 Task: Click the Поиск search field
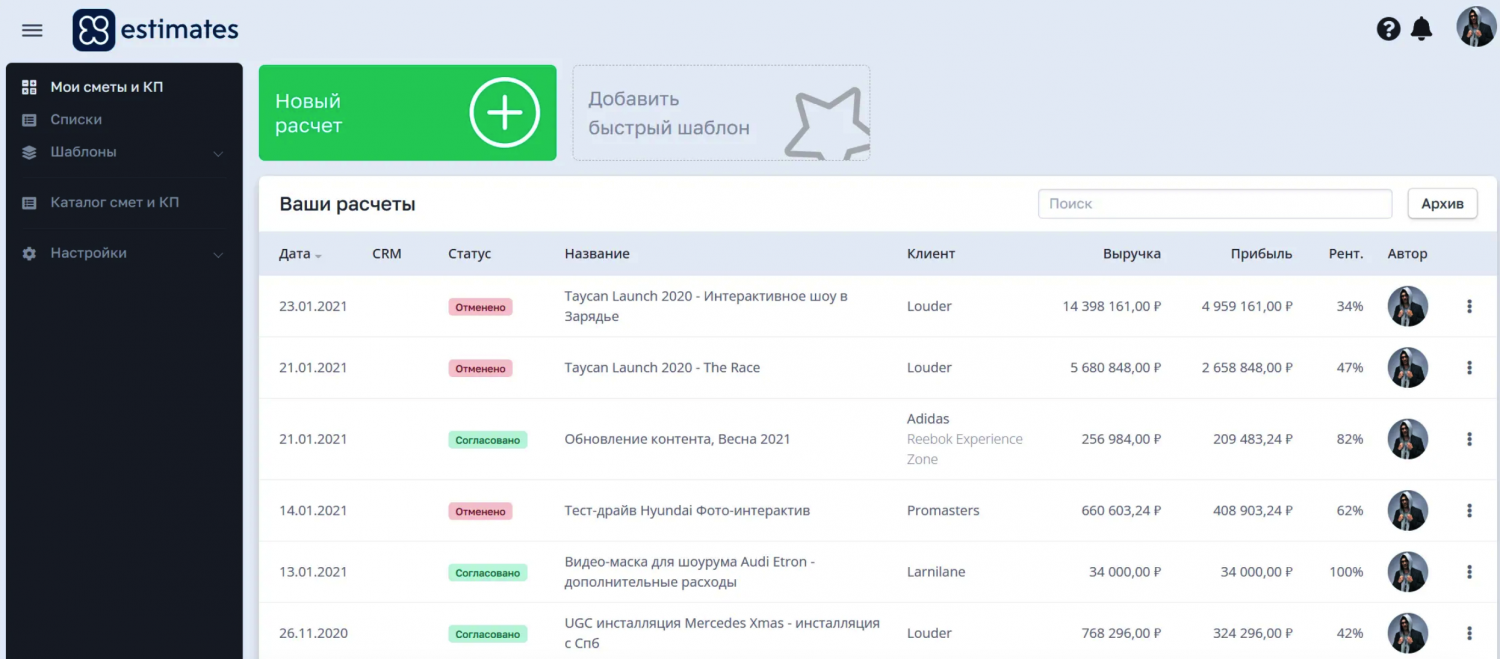[x=1214, y=204]
